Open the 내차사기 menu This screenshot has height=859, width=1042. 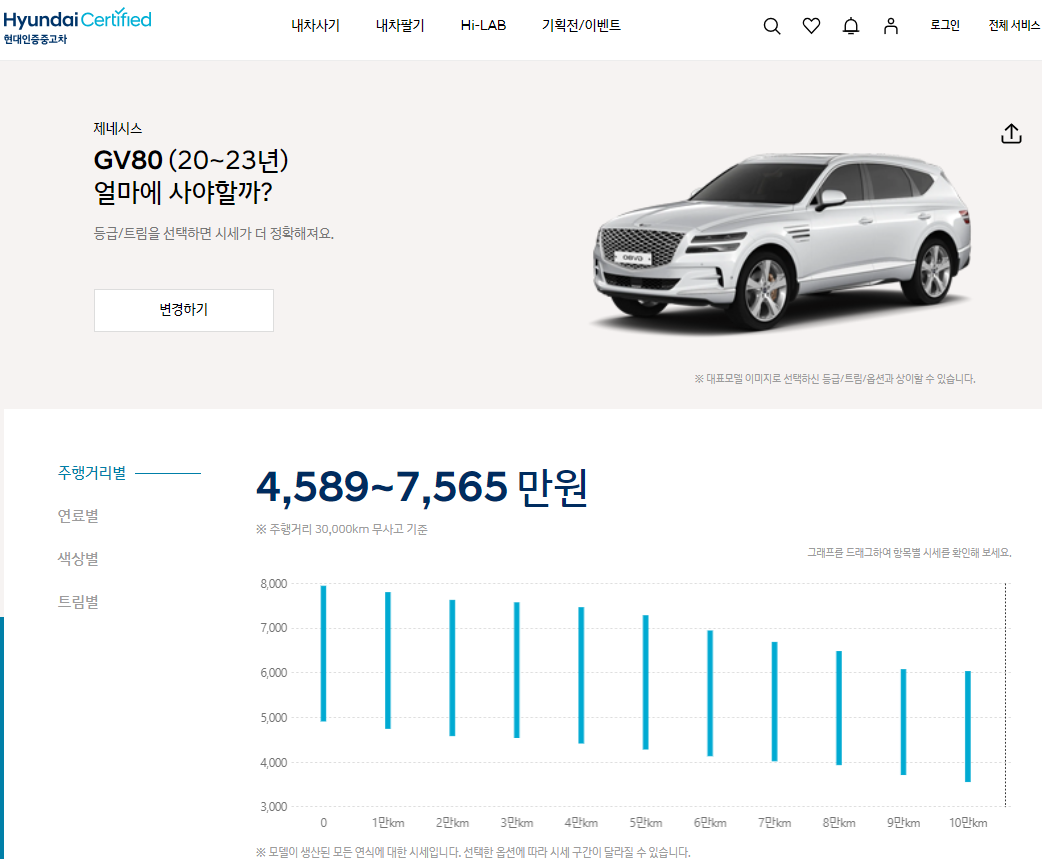(x=316, y=25)
